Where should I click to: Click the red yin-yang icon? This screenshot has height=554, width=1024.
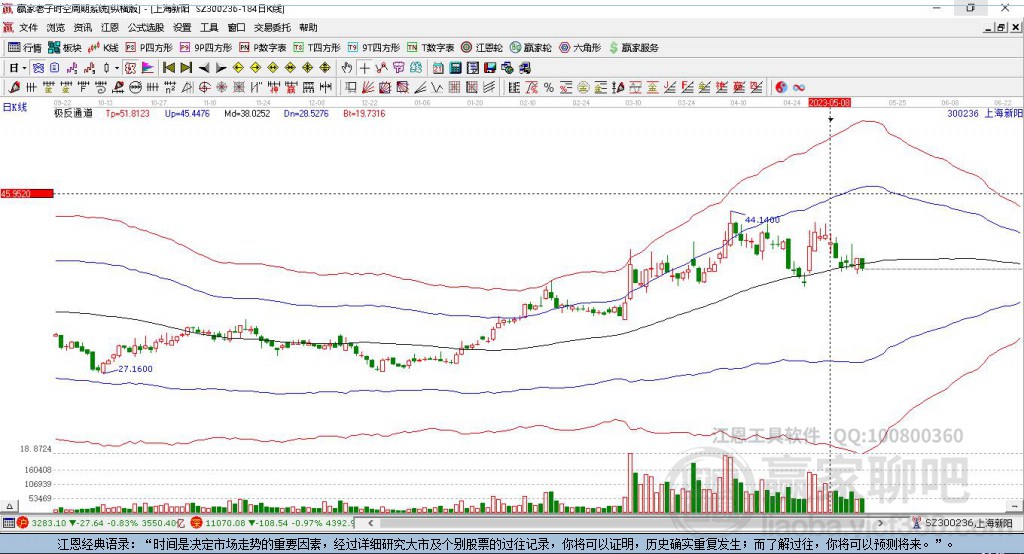(x=781, y=87)
